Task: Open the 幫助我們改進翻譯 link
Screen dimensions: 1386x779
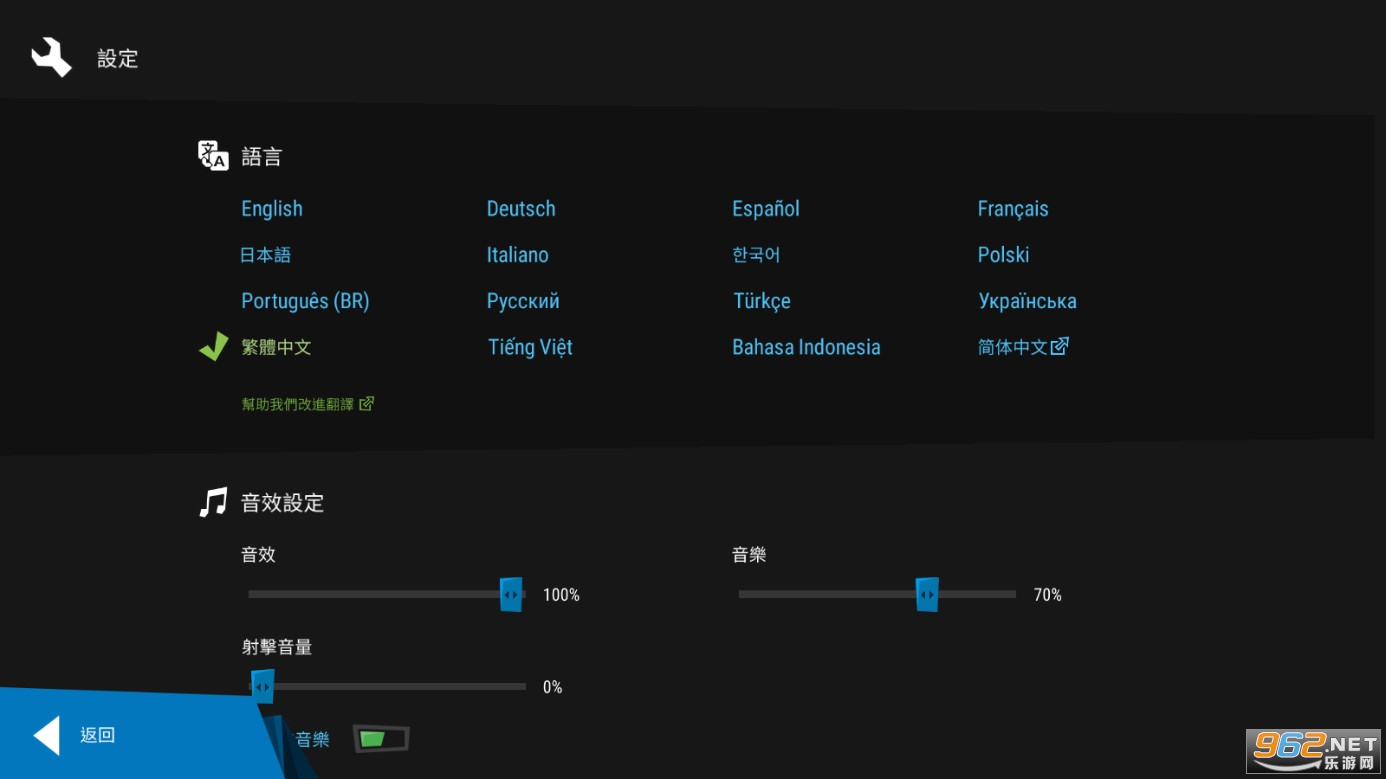Action: [298, 404]
